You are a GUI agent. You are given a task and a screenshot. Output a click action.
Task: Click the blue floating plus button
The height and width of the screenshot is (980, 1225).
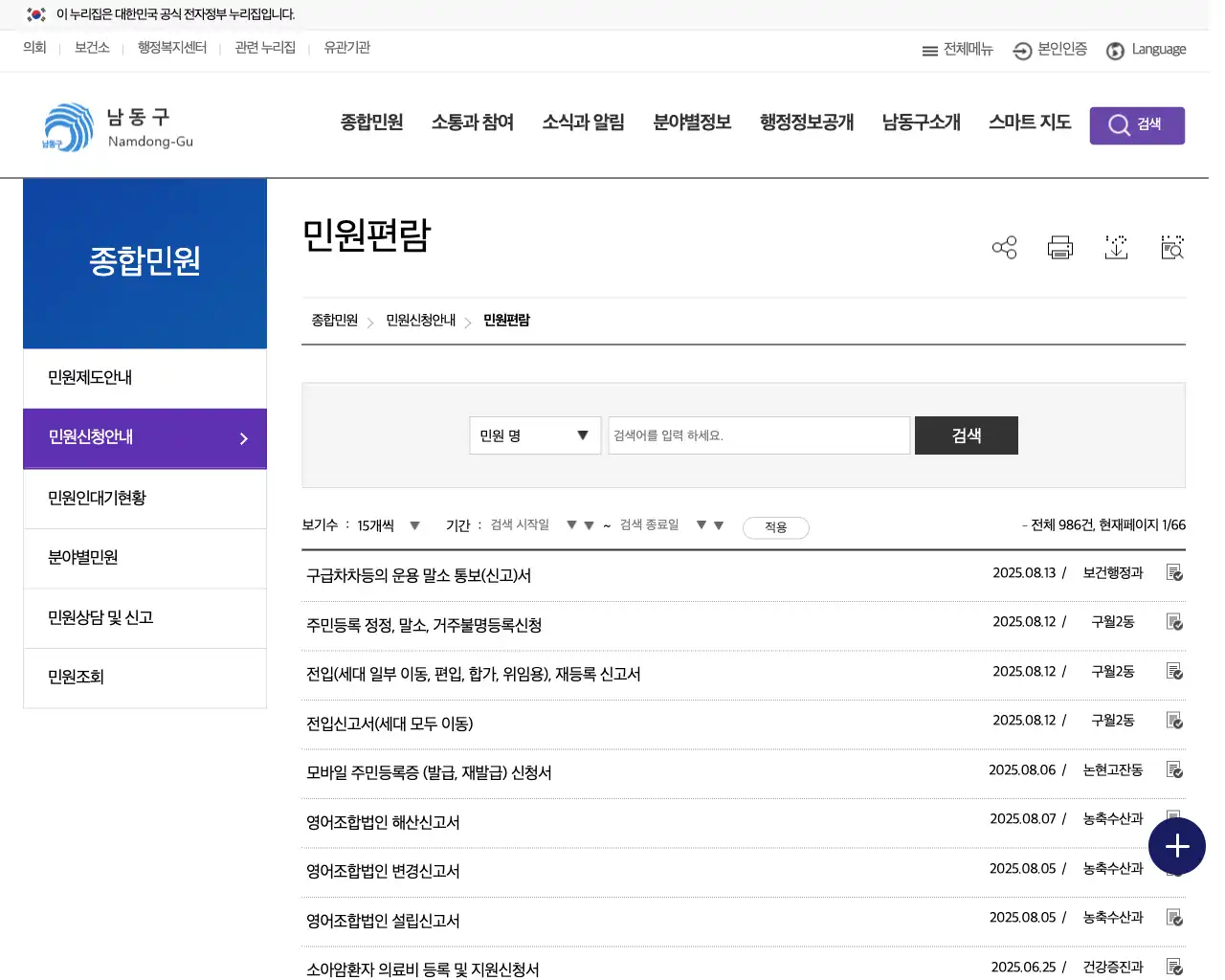click(x=1177, y=846)
